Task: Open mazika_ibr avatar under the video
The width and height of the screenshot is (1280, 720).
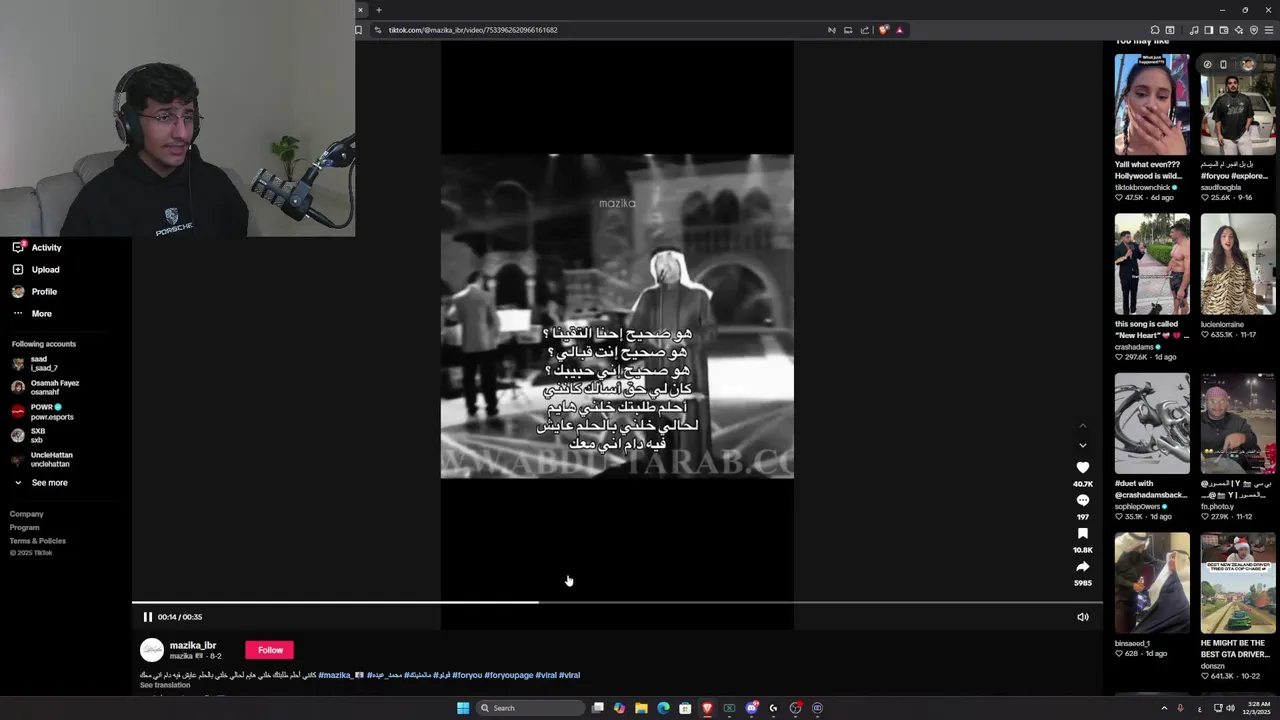Action: pyautogui.click(x=152, y=650)
